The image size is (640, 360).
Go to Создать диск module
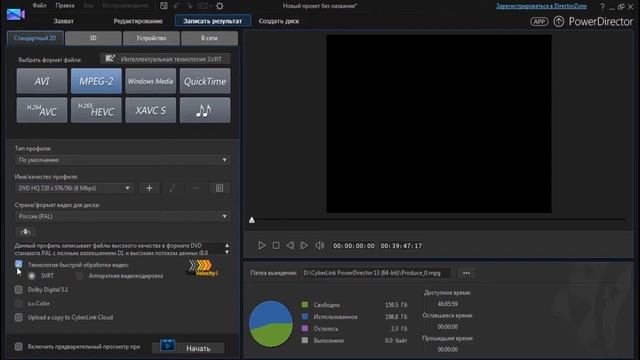(279, 21)
